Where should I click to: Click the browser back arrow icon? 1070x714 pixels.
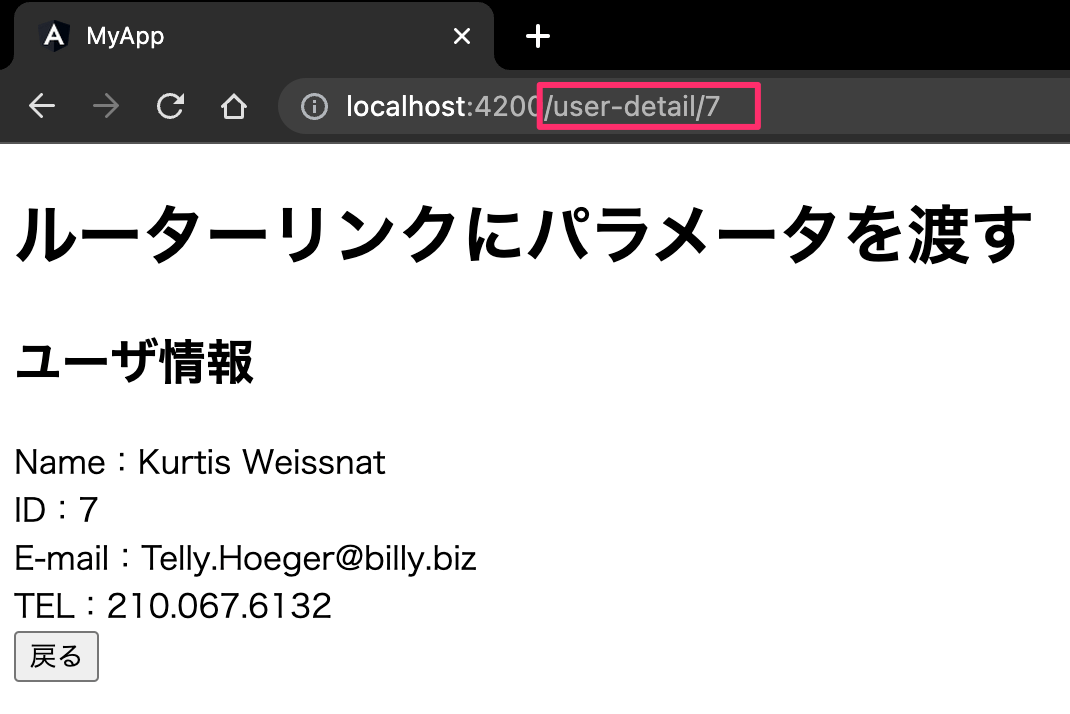coord(41,105)
